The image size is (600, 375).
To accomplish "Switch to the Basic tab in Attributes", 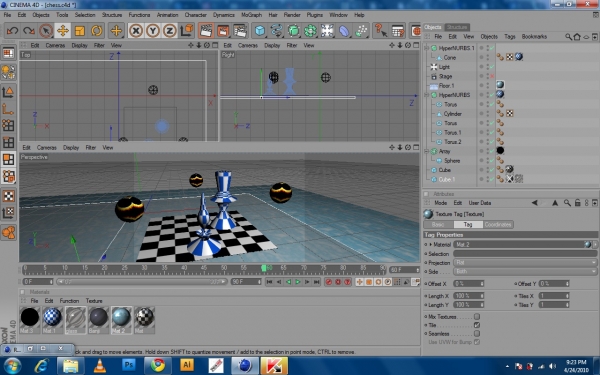I will pos(438,225).
